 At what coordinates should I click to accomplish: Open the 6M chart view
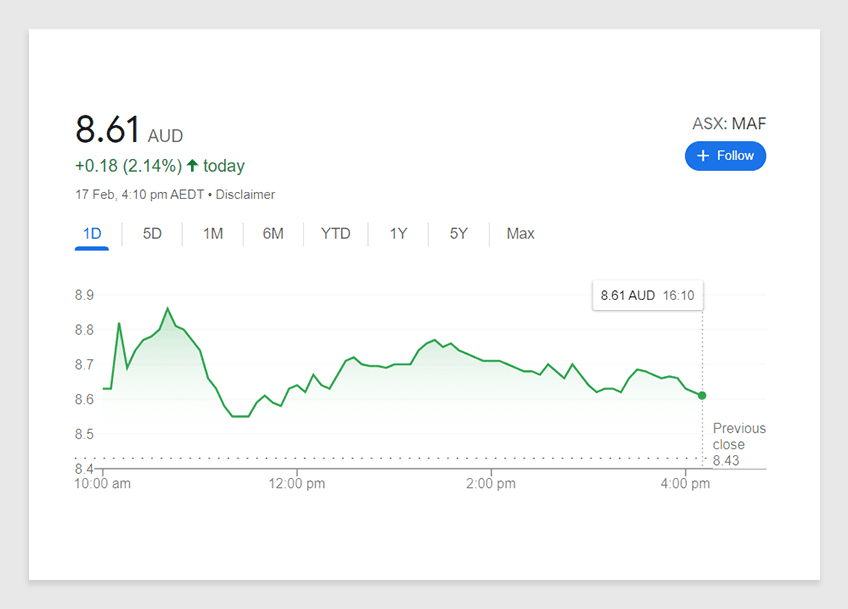pyautogui.click(x=273, y=234)
